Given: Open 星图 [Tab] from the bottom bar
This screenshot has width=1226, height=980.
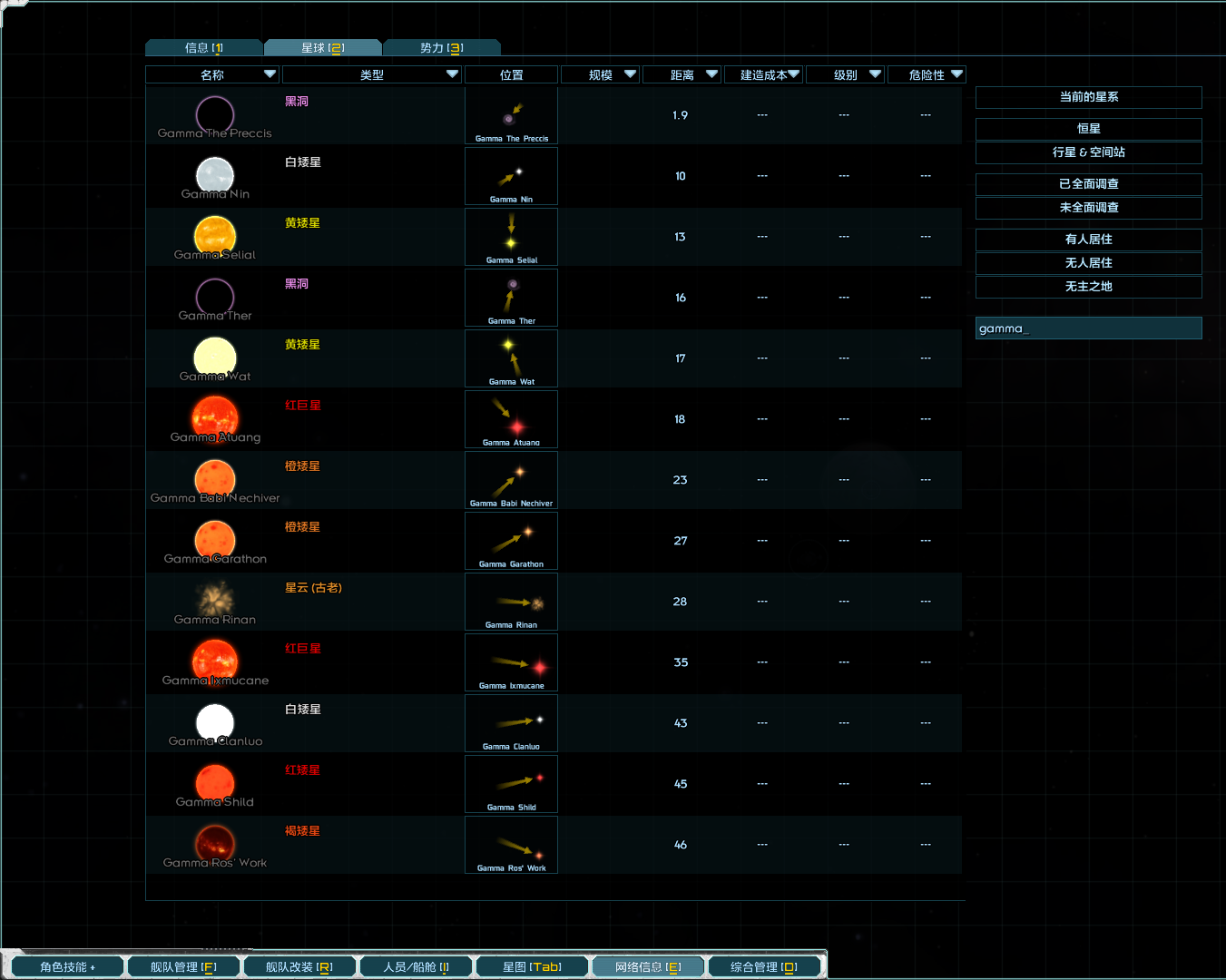Looking at the screenshot, I should coord(532,965).
